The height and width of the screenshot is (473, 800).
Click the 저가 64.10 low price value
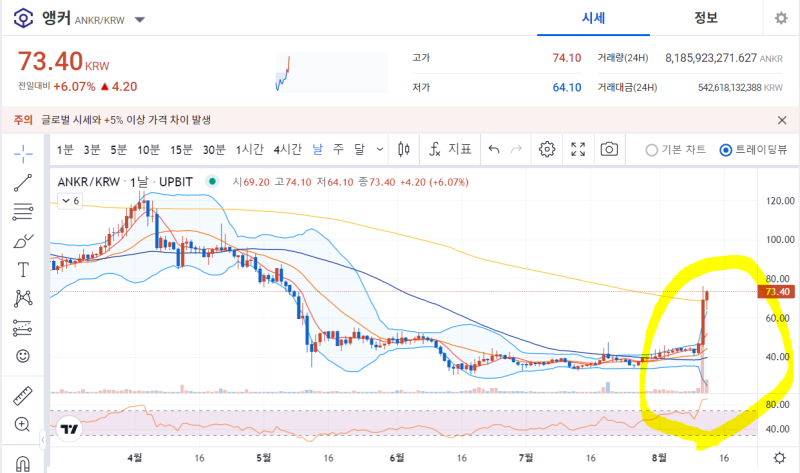567,88
